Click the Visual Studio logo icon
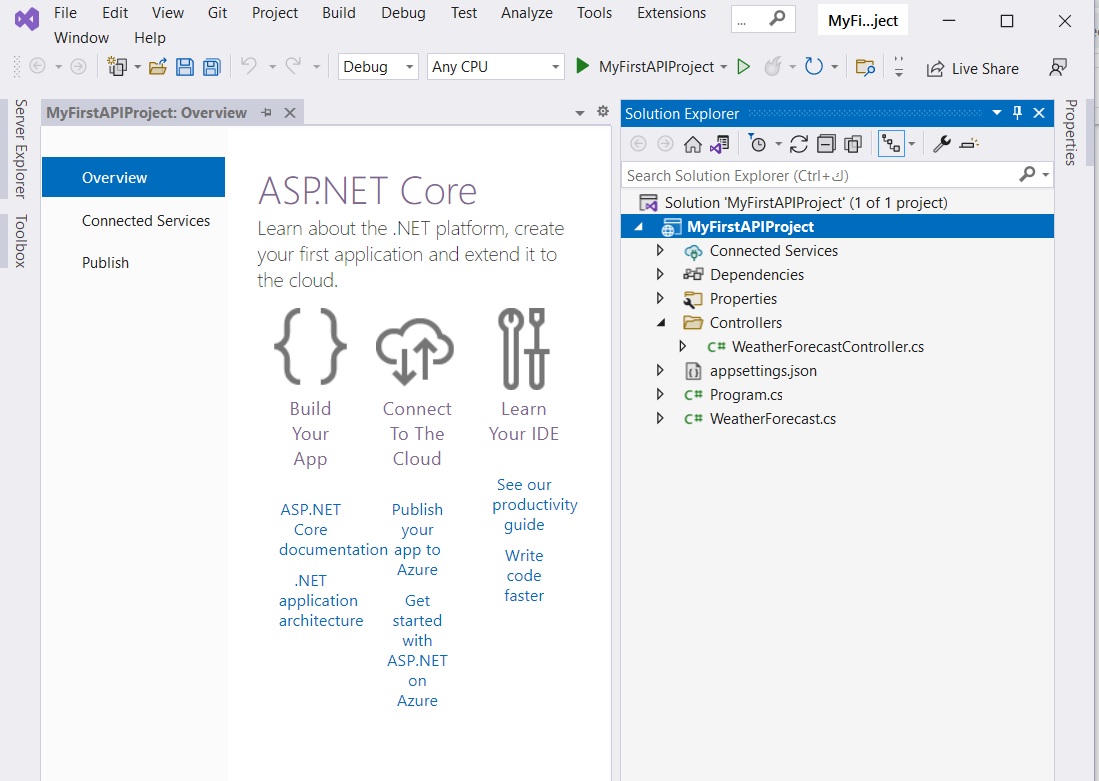 27,19
